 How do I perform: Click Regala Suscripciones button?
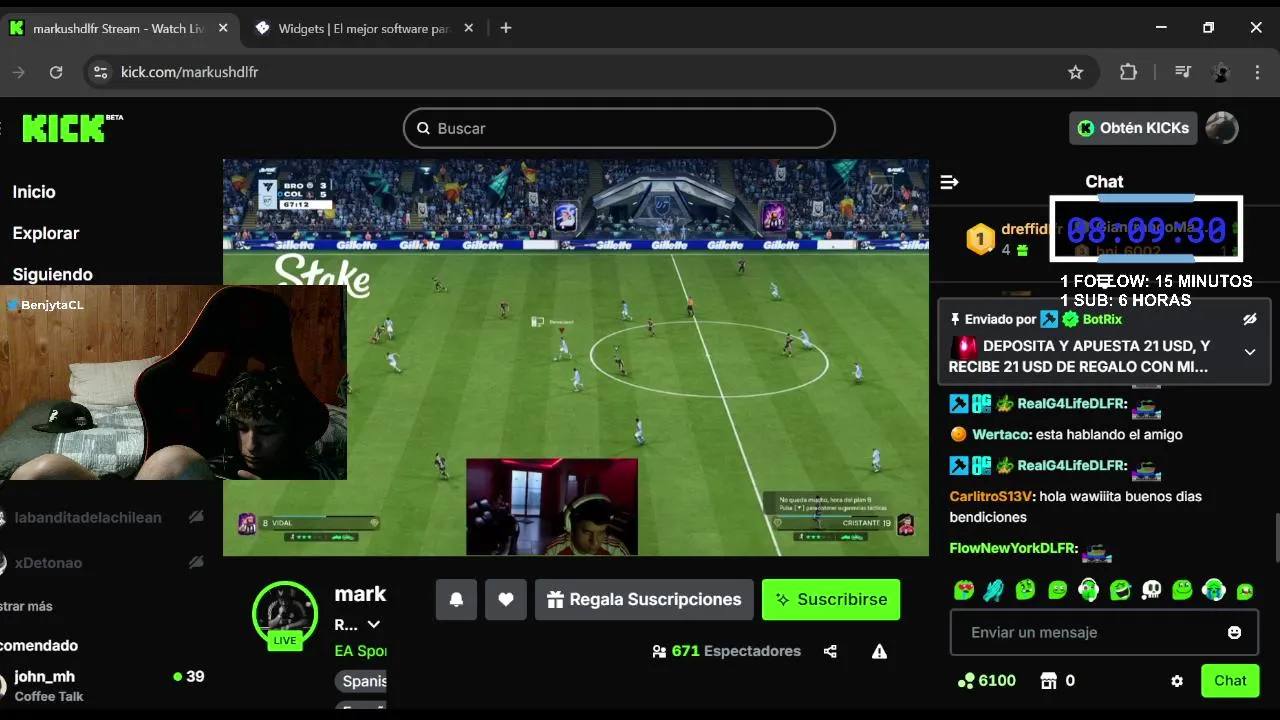click(644, 599)
